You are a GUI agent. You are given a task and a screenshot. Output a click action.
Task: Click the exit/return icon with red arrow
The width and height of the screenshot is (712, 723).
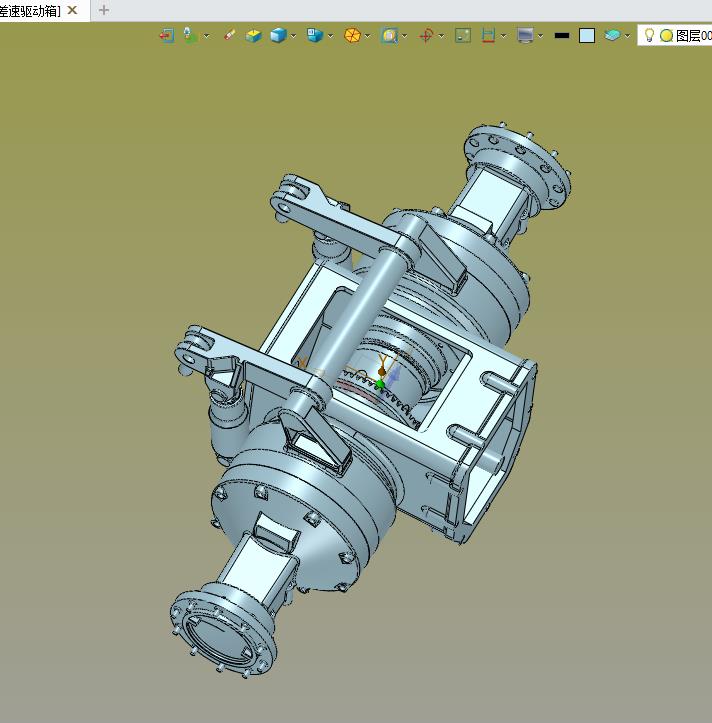click(x=167, y=36)
